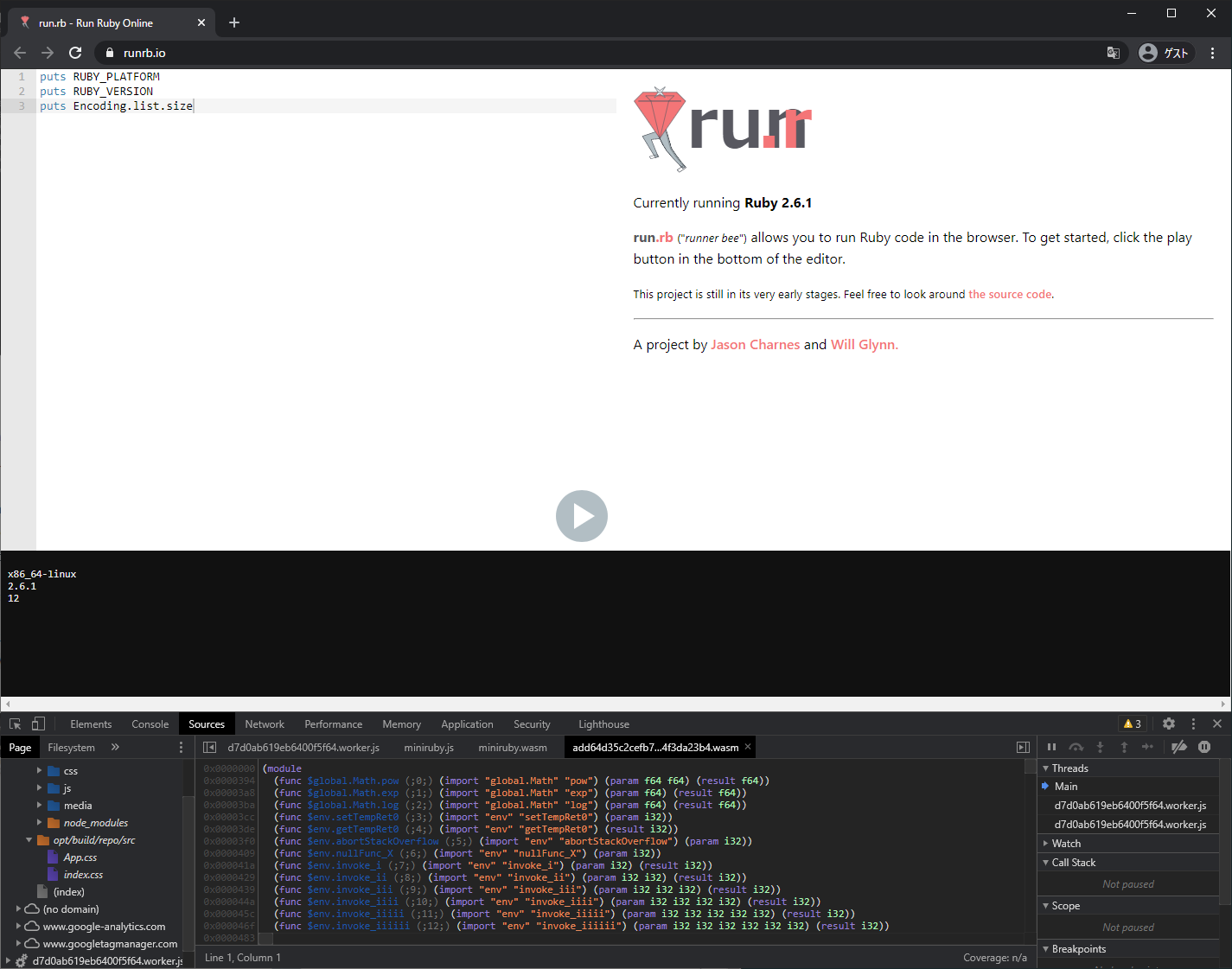Image resolution: width=1232 pixels, height=969 pixels.
Task: Hide the Sources navigator sidebar
Action: pos(209,748)
